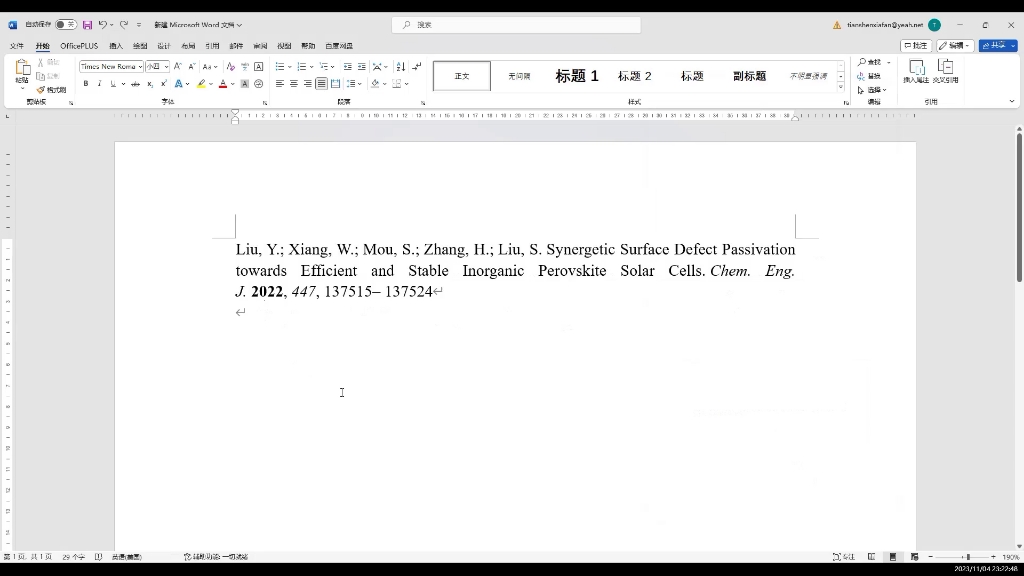Click the Find button in editing group
Viewport: 1024px width, 576px height.
tap(869, 62)
